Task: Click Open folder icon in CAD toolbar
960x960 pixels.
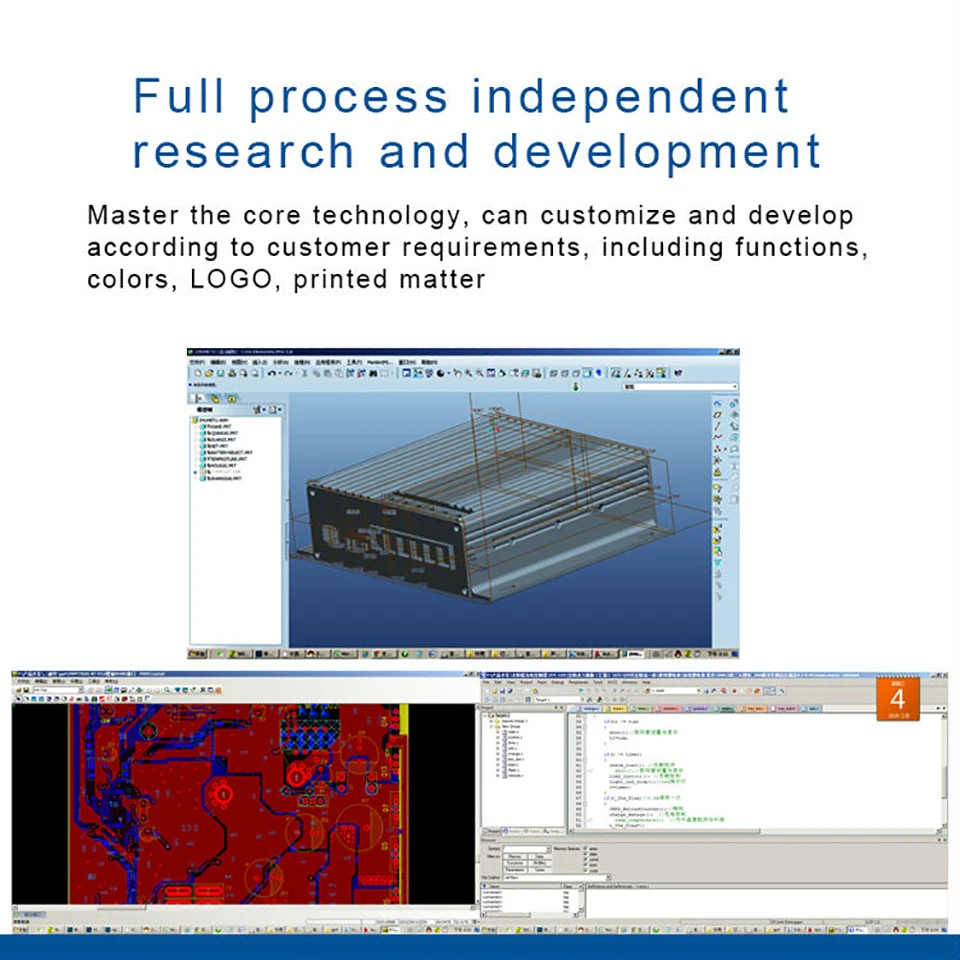Action: pos(209,373)
